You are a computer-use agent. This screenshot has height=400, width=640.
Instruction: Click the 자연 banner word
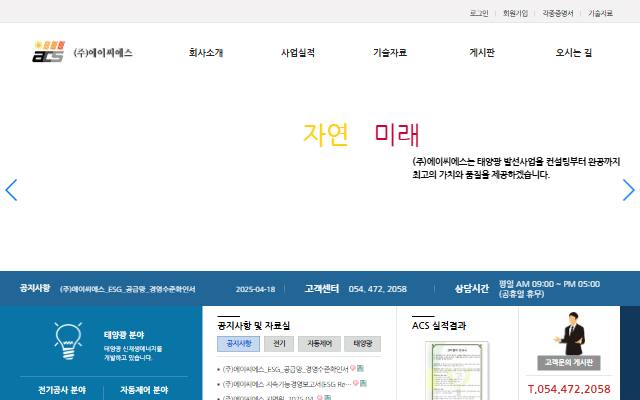(x=326, y=134)
